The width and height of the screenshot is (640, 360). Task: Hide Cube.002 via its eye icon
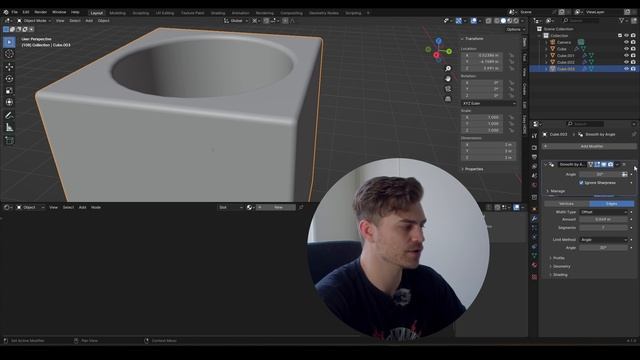tap(626, 62)
